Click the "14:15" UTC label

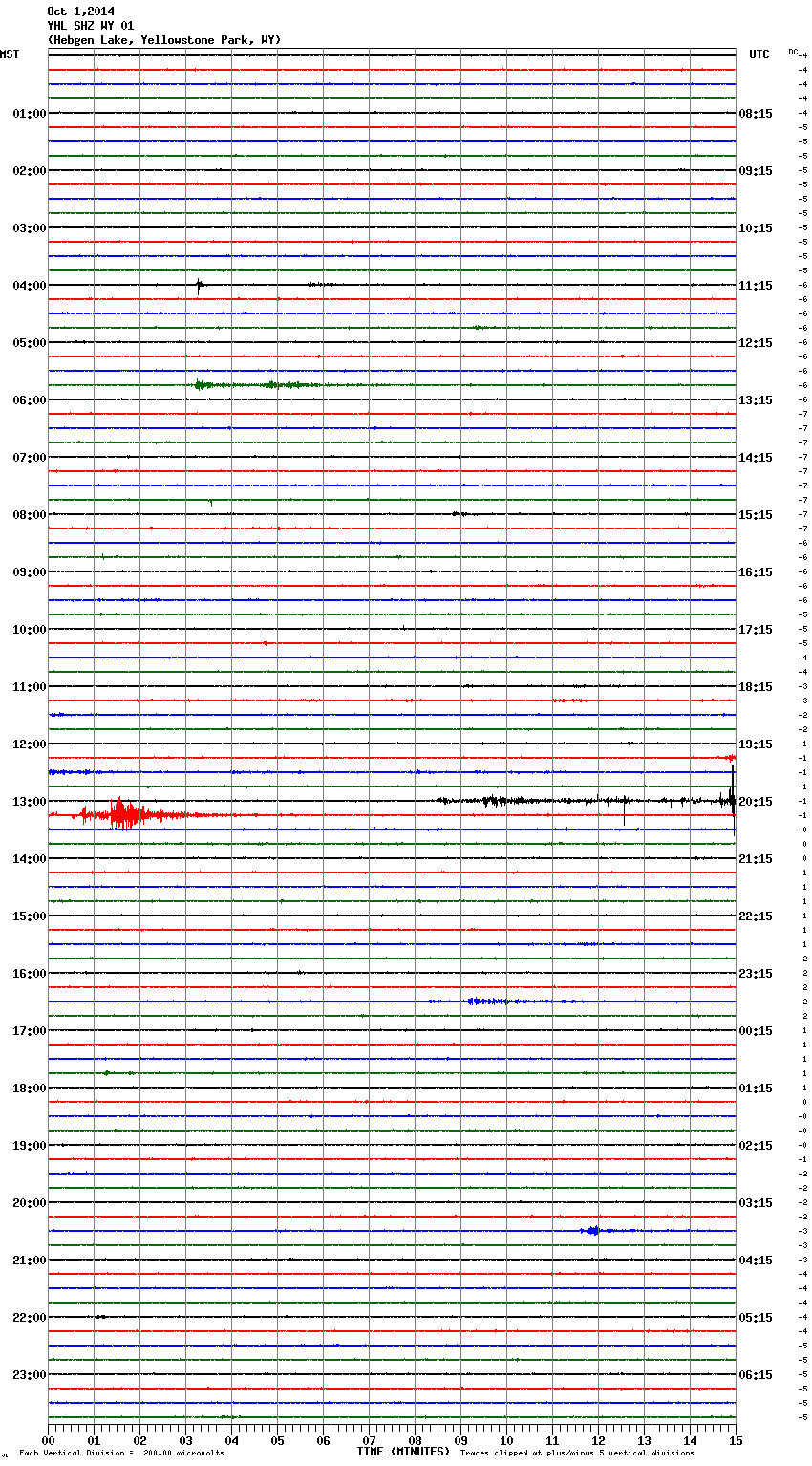coord(756,458)
